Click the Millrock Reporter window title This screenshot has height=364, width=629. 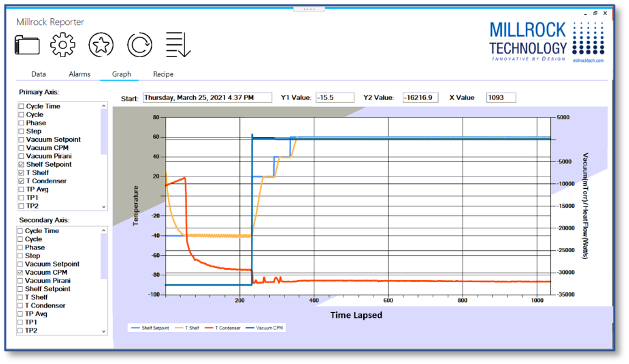[x=50, y=22]
